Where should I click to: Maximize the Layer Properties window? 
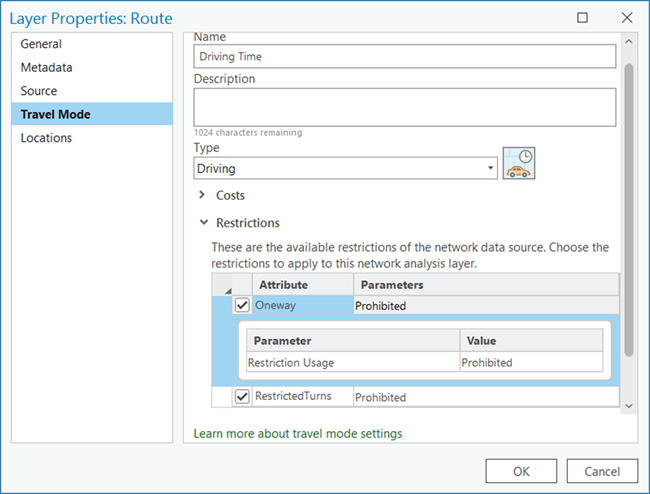coord(582,18)
